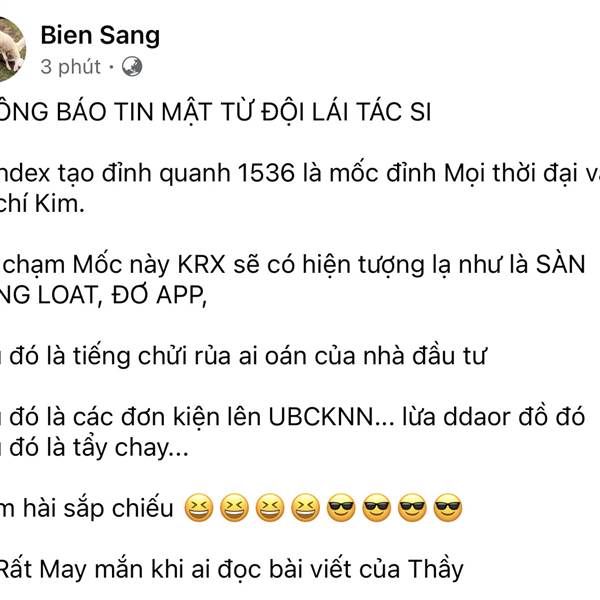Select the first sunglasses emoji
This screenshot has height=600, width=600.
click(x=341, y=508)
